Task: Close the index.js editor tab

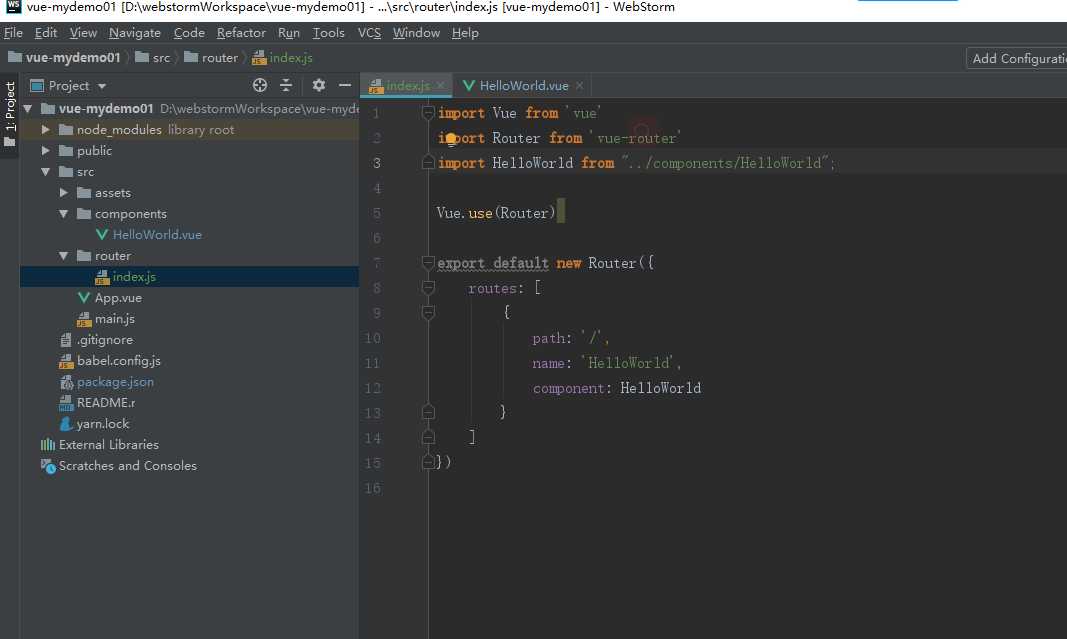Action: (441, 86)
